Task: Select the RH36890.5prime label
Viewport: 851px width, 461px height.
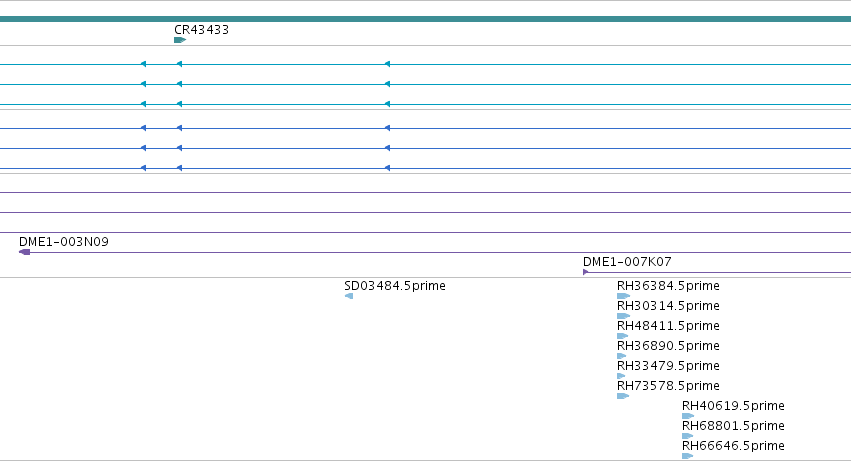Action: click(668, 346)
